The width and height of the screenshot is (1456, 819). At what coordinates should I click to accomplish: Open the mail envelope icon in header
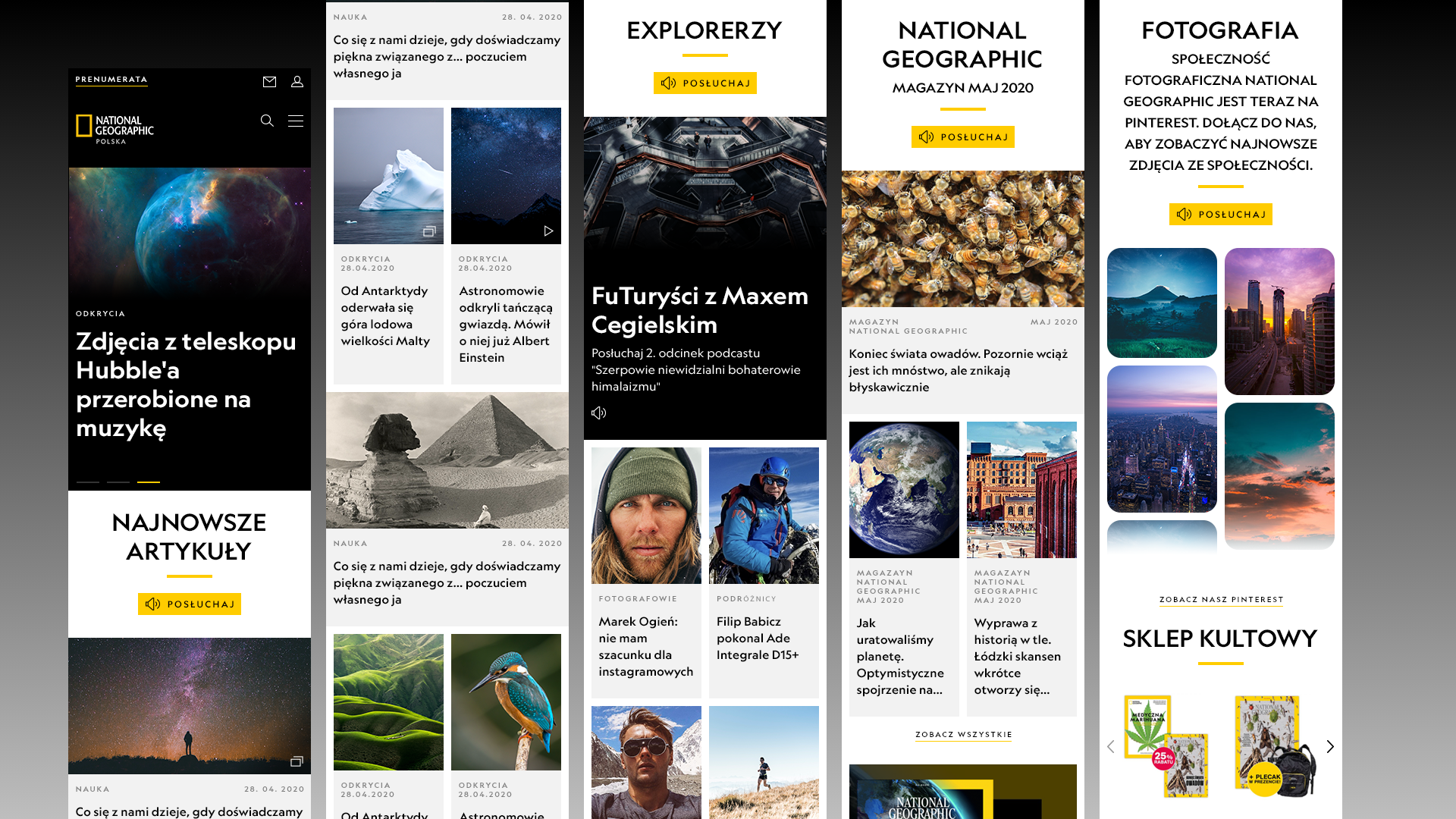269,82
